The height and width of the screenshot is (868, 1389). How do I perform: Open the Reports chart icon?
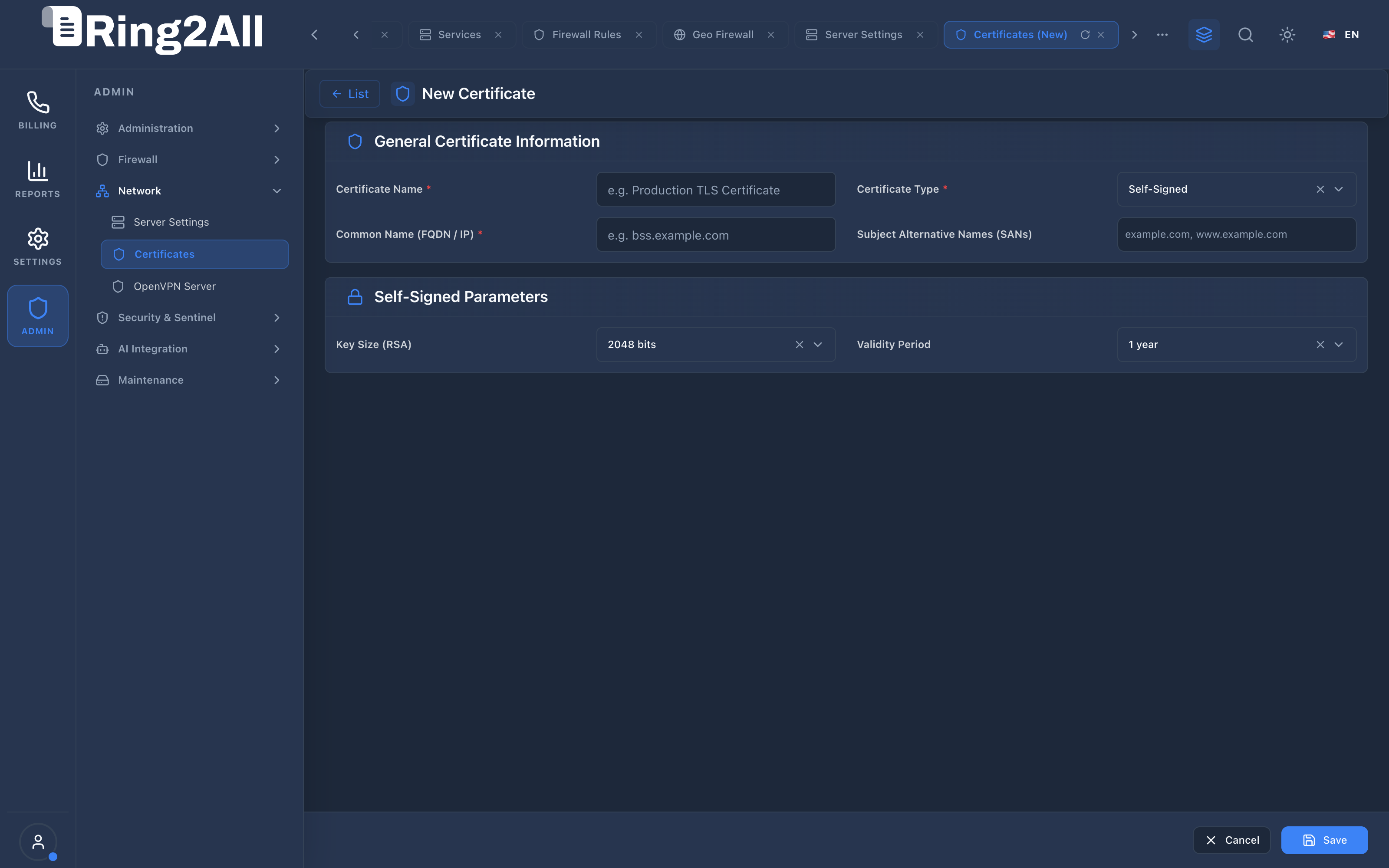point(38,171)
